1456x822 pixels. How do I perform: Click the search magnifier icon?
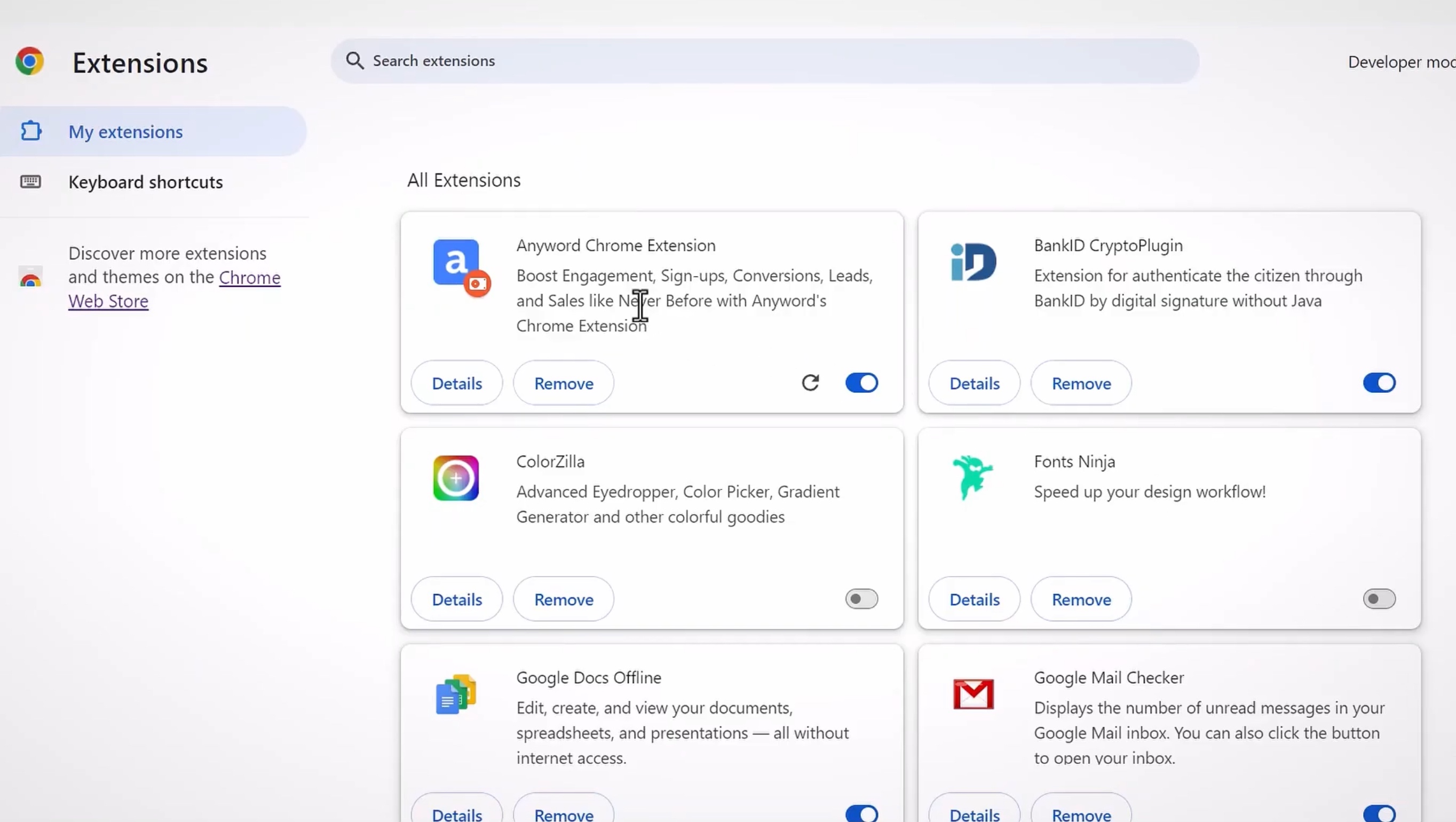pos(355,60)
